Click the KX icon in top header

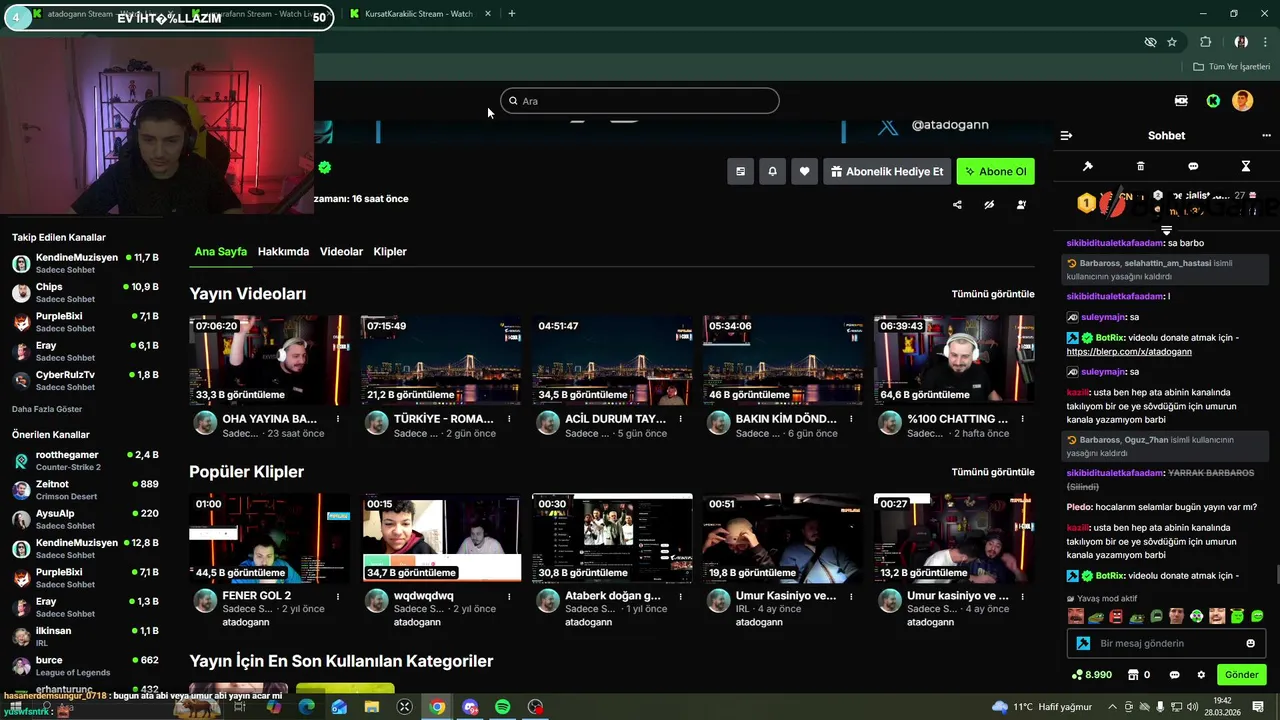point(1181,101)
